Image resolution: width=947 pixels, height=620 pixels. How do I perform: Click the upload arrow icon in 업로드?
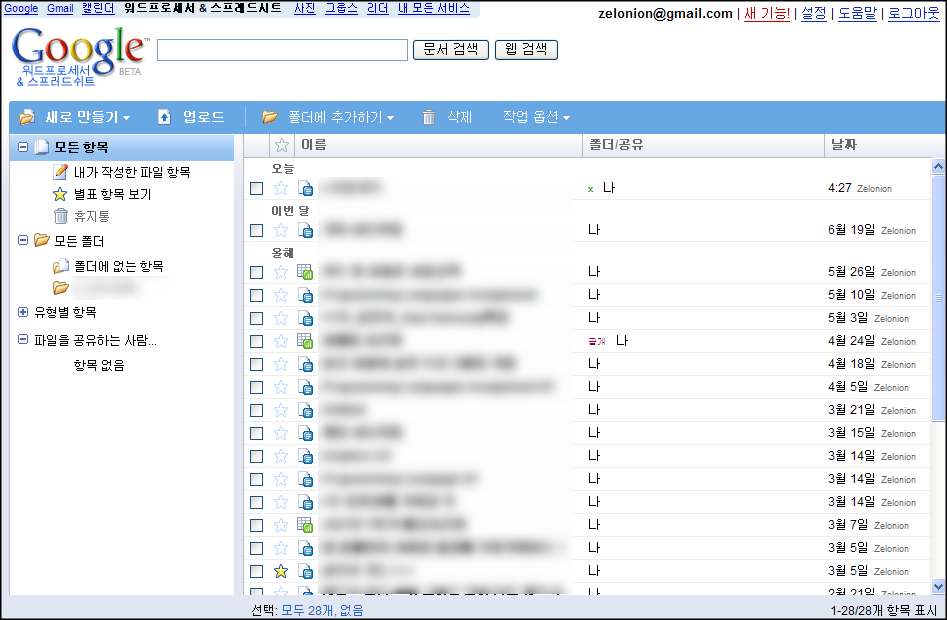coord(164,117)
